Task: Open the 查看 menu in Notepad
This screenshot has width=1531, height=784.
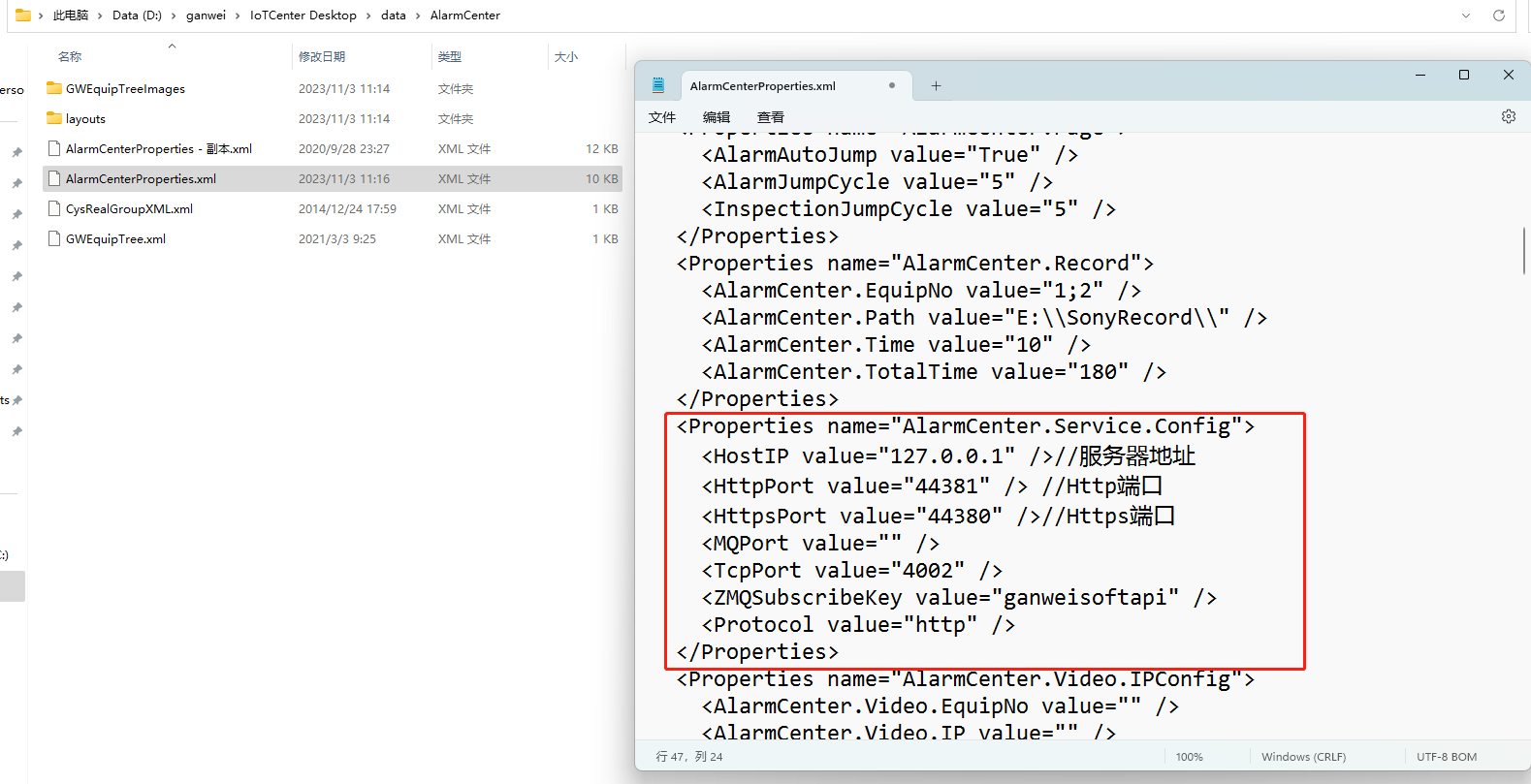Action: coord(771,117)
